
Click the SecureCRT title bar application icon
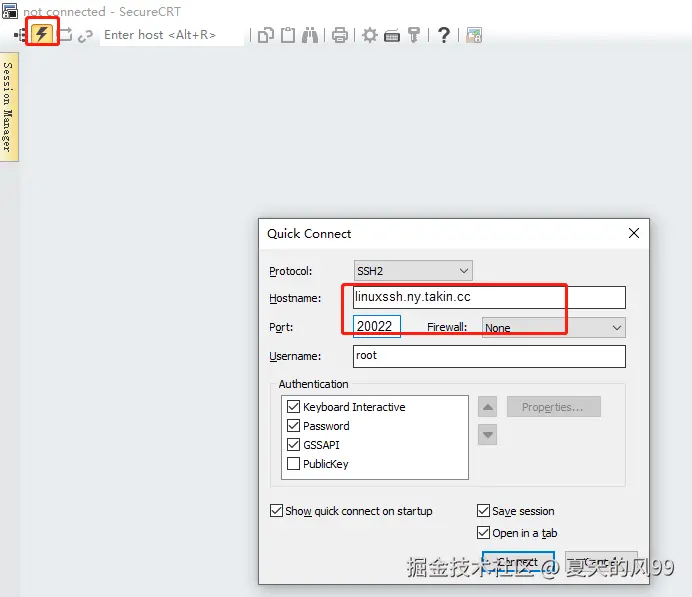coord(10,11)
